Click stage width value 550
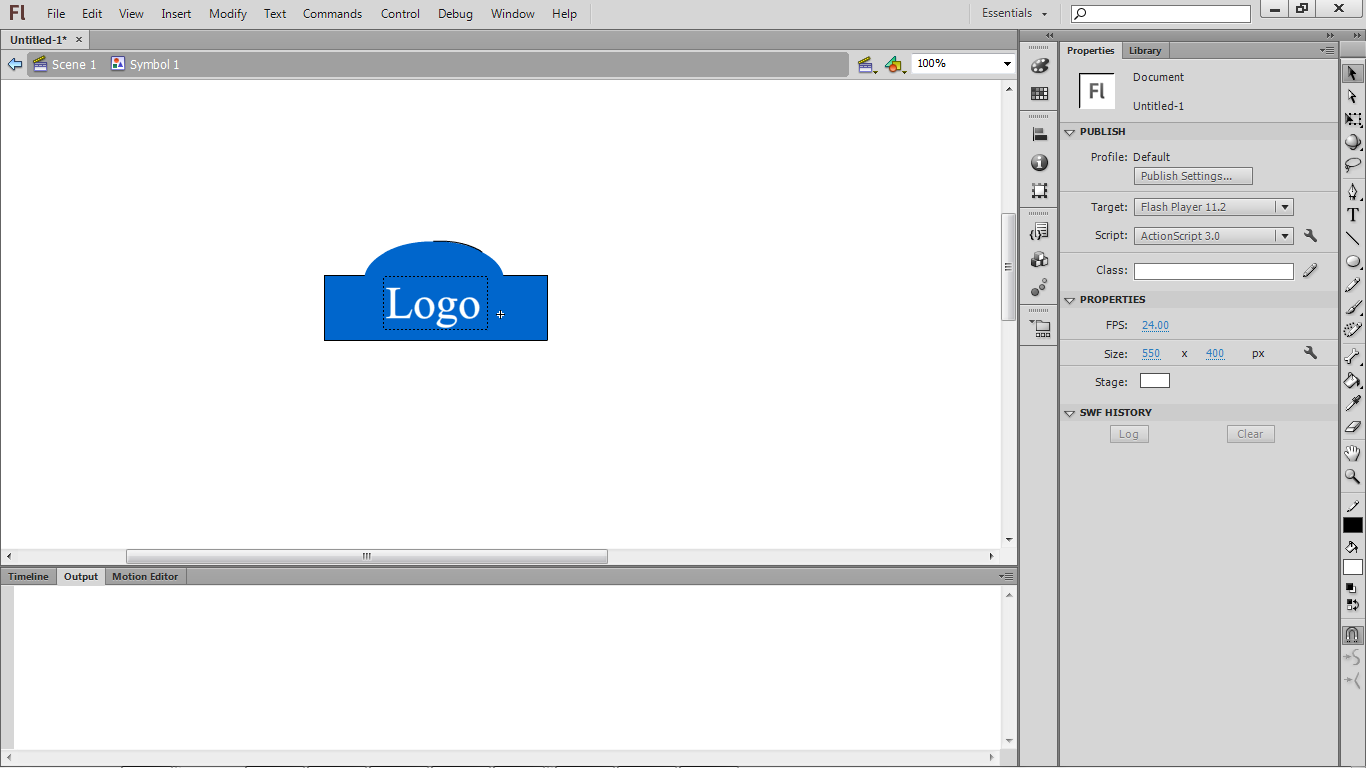The image size is (1366, 768). (x=1151, y=354)
